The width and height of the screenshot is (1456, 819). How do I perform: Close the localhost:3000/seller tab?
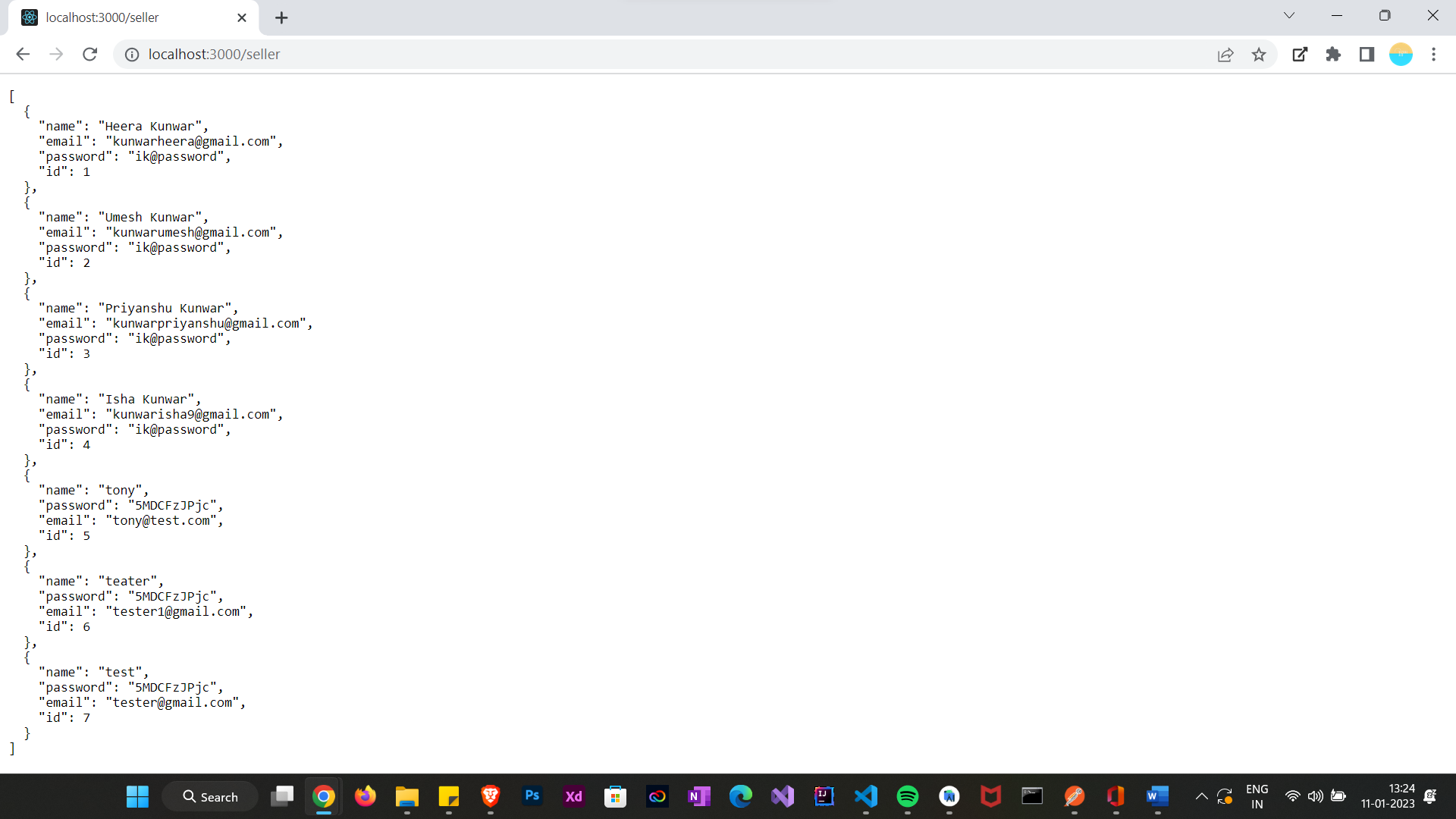pyautogui.click(x=242, y=17)
